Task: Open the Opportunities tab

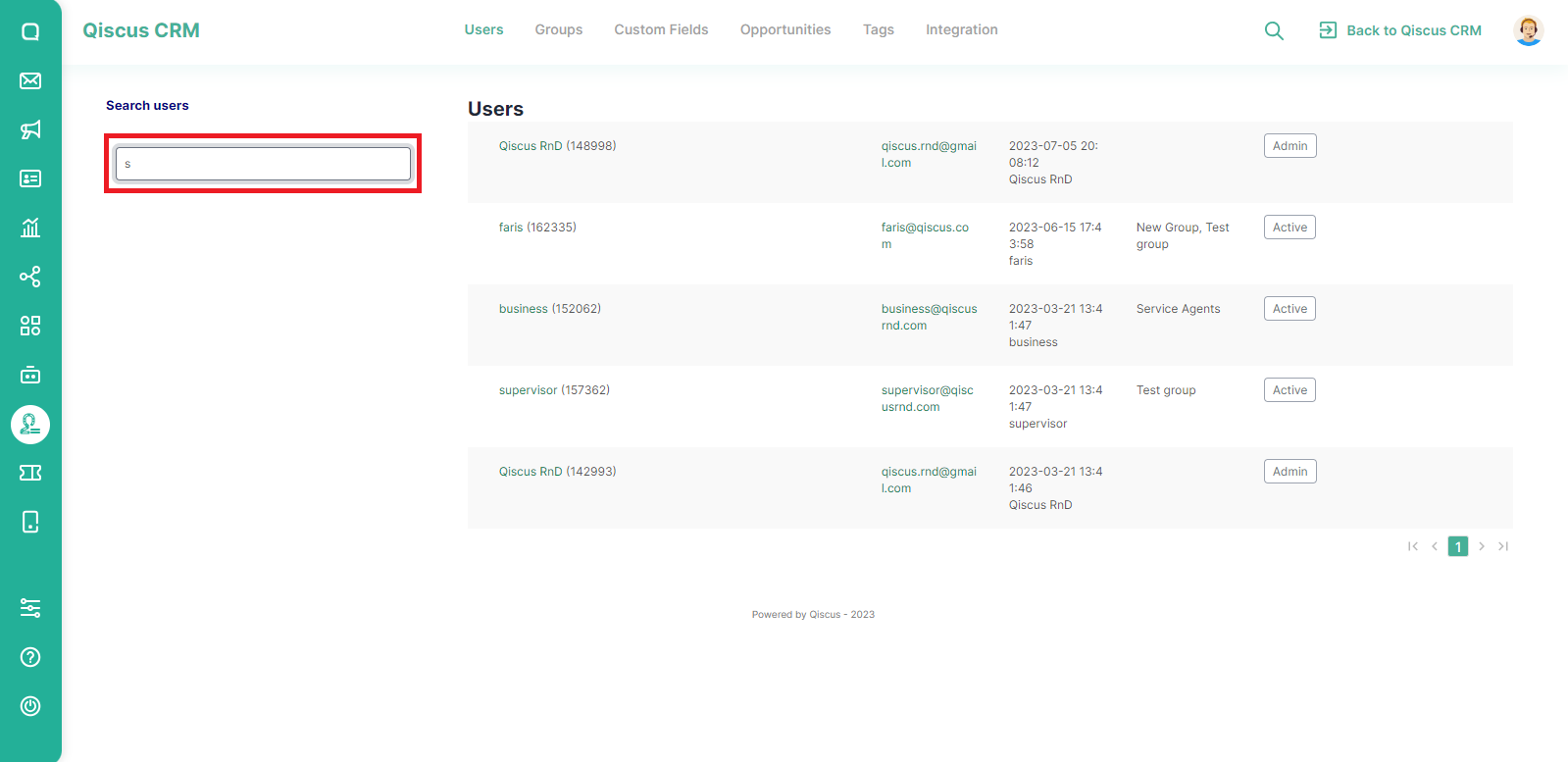Action: [x=785, y=30]
